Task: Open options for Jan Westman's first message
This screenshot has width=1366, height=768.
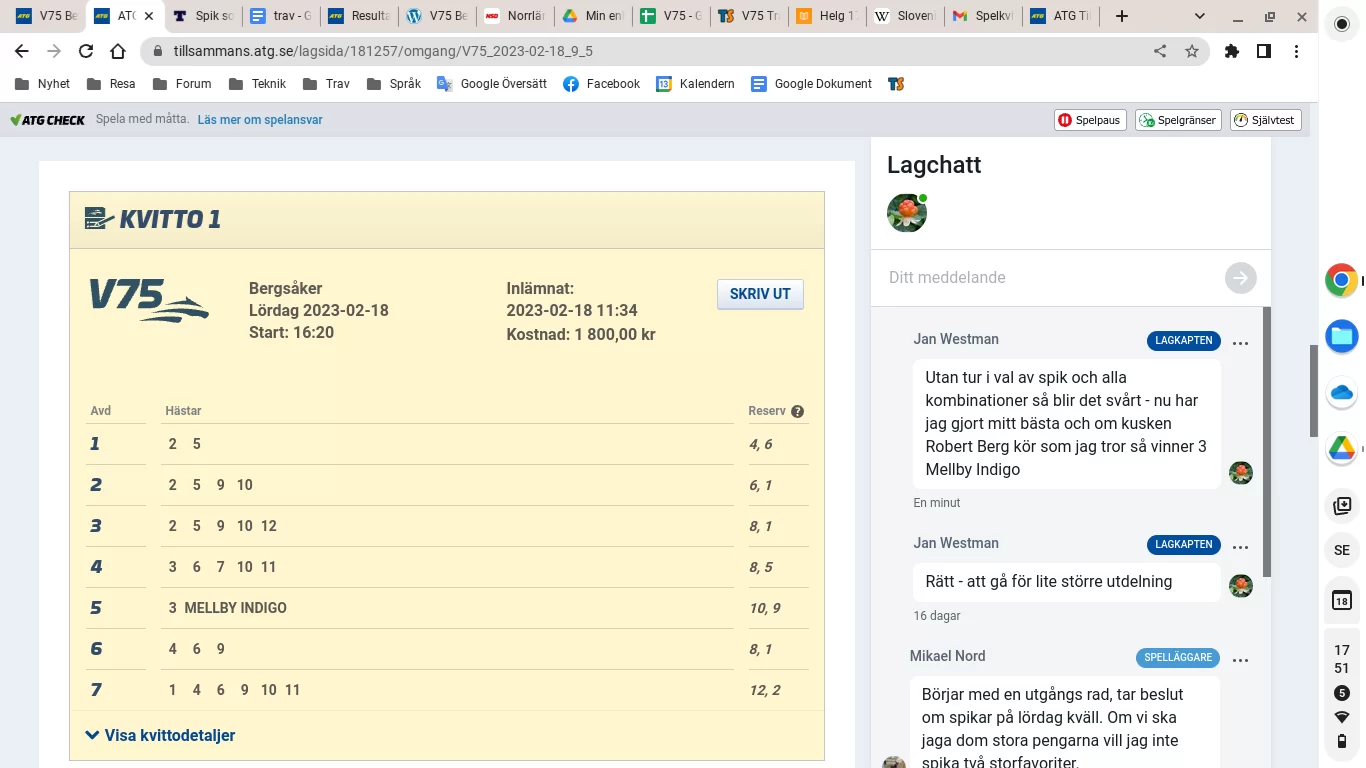Action: click(x=1240, y=343)
